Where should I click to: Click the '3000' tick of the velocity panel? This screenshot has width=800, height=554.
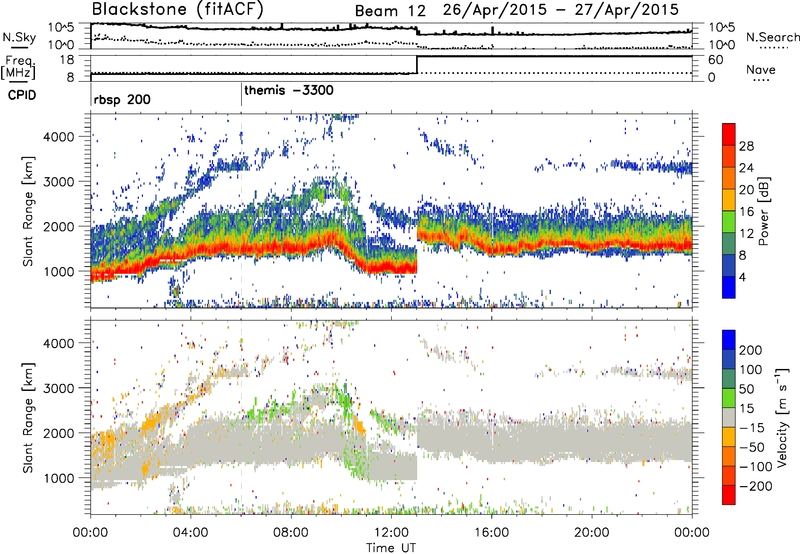point(58,388)
